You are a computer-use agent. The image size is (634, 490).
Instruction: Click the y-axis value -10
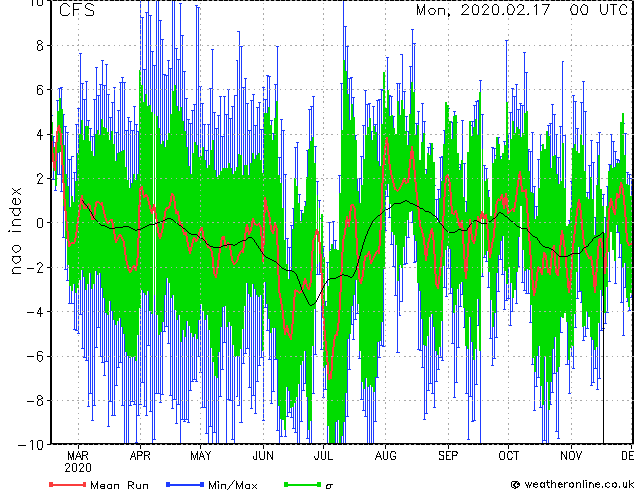tap(31, 444)
